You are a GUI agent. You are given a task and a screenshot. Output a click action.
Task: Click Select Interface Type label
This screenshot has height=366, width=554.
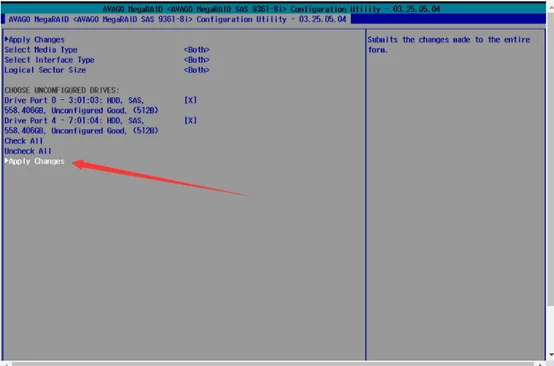[x=49, y=60]
